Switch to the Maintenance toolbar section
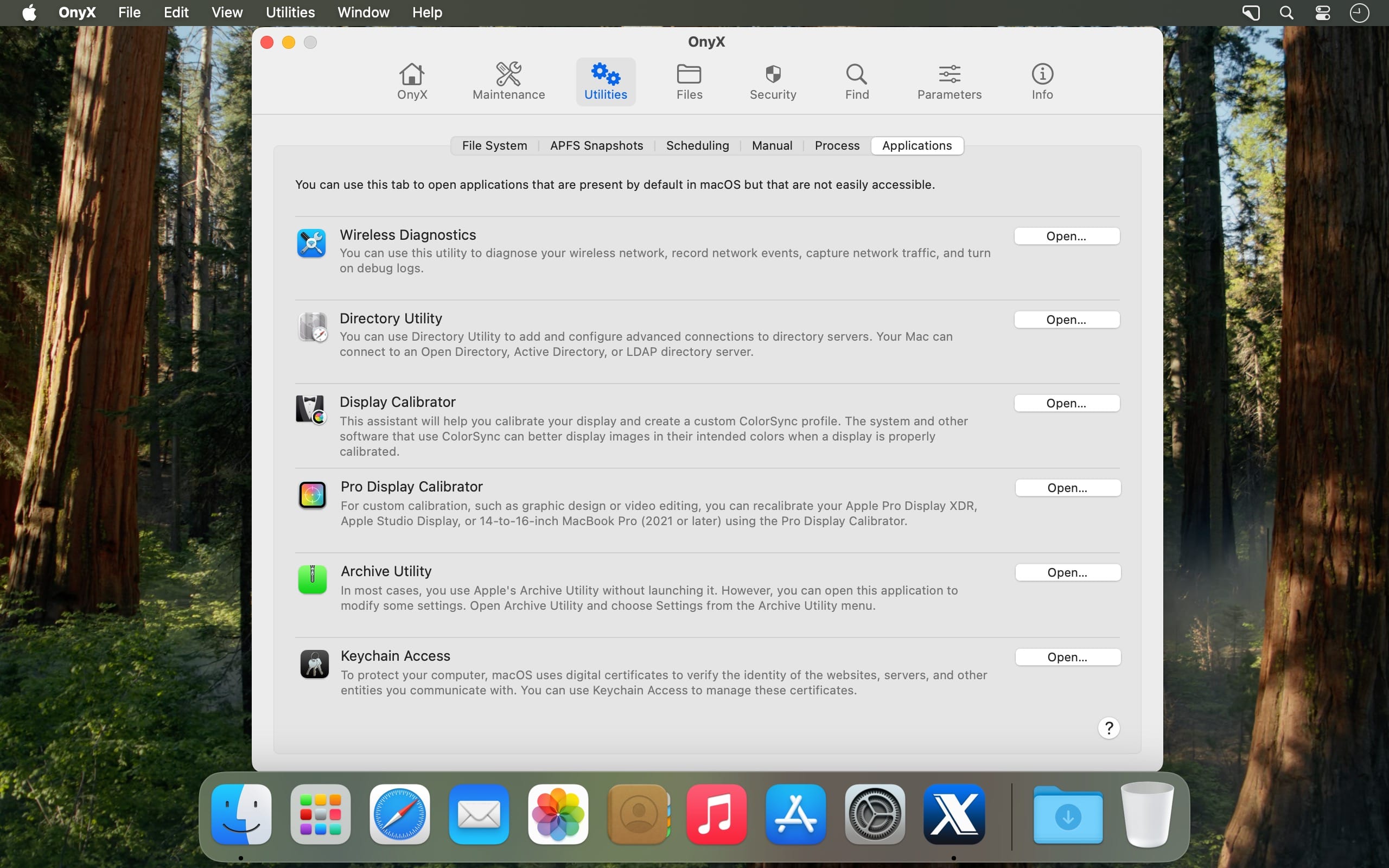The width and height of the screenshot is (1389, 868). pos(508,81)
